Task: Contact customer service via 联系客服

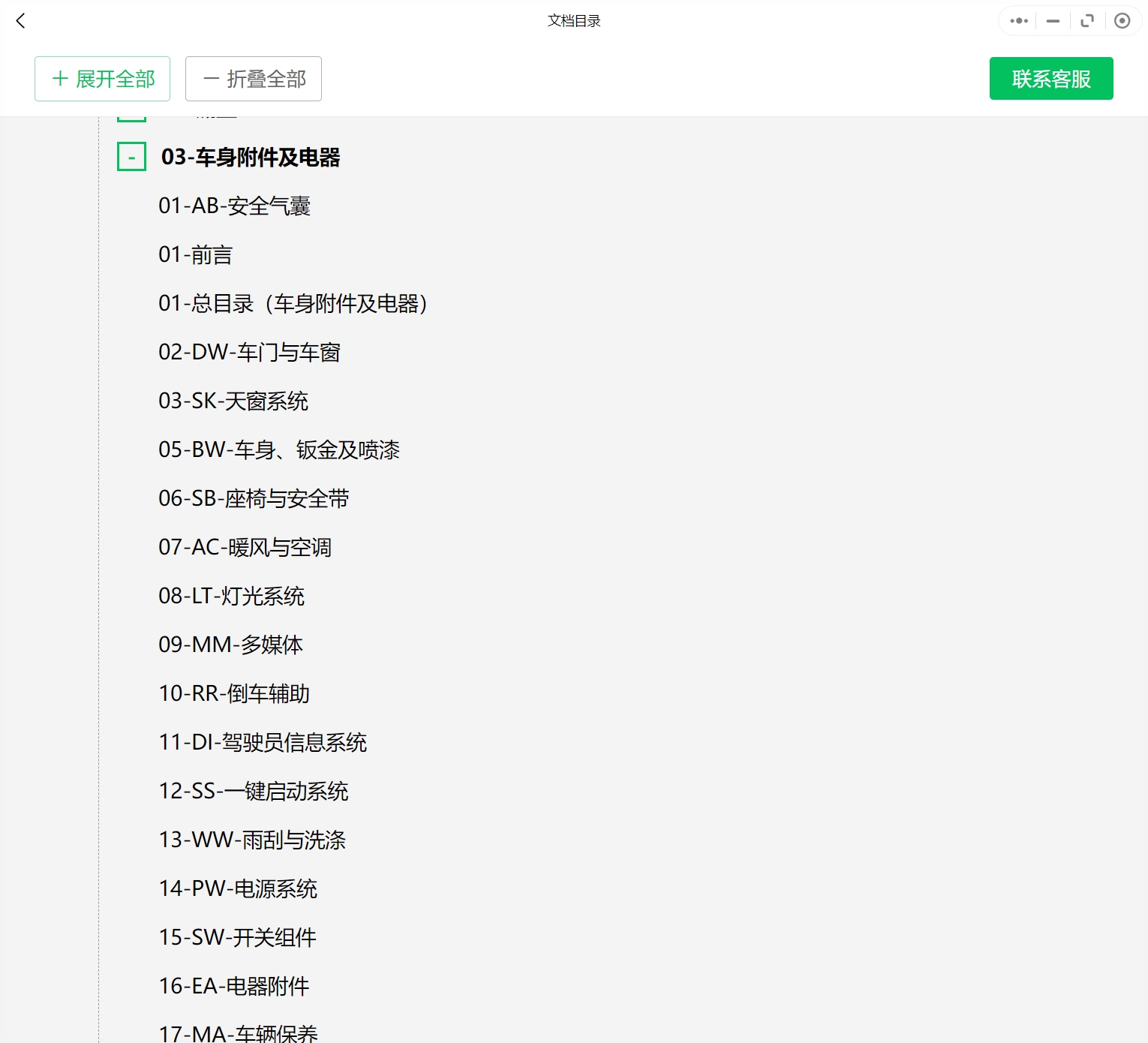Action: (1050, 78)
